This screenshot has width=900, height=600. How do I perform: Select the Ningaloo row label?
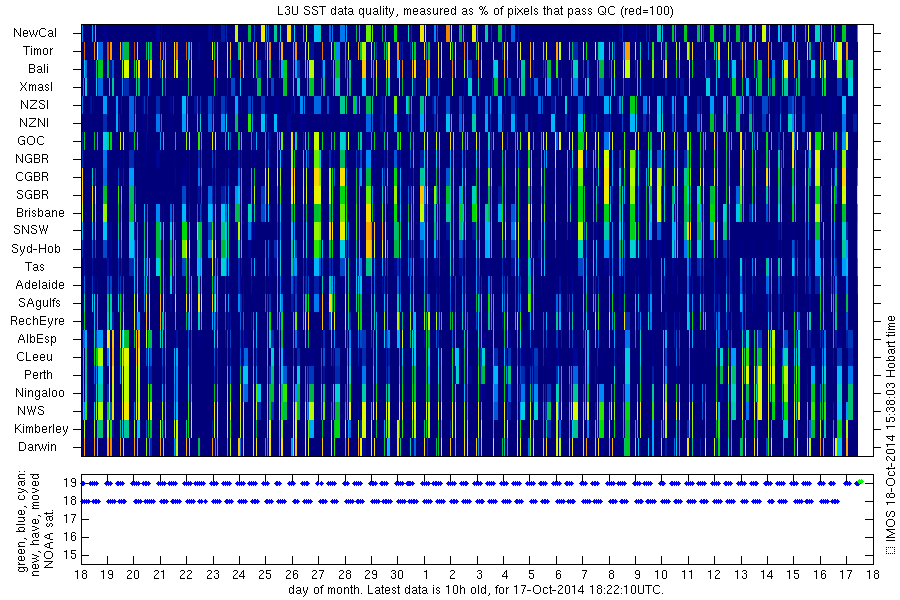pyautogui.click(x=40, y=393)
